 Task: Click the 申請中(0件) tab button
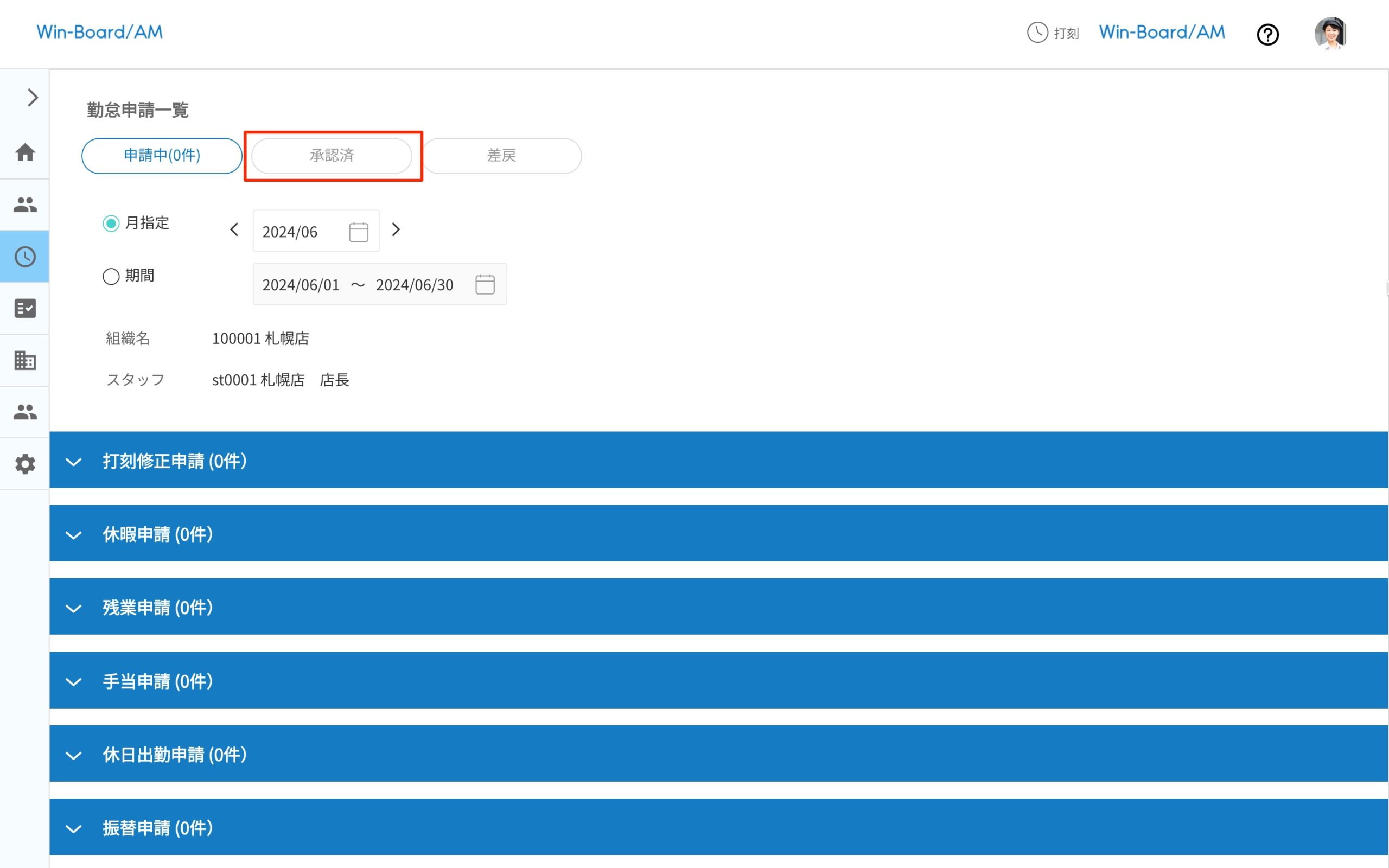(162, 156)
